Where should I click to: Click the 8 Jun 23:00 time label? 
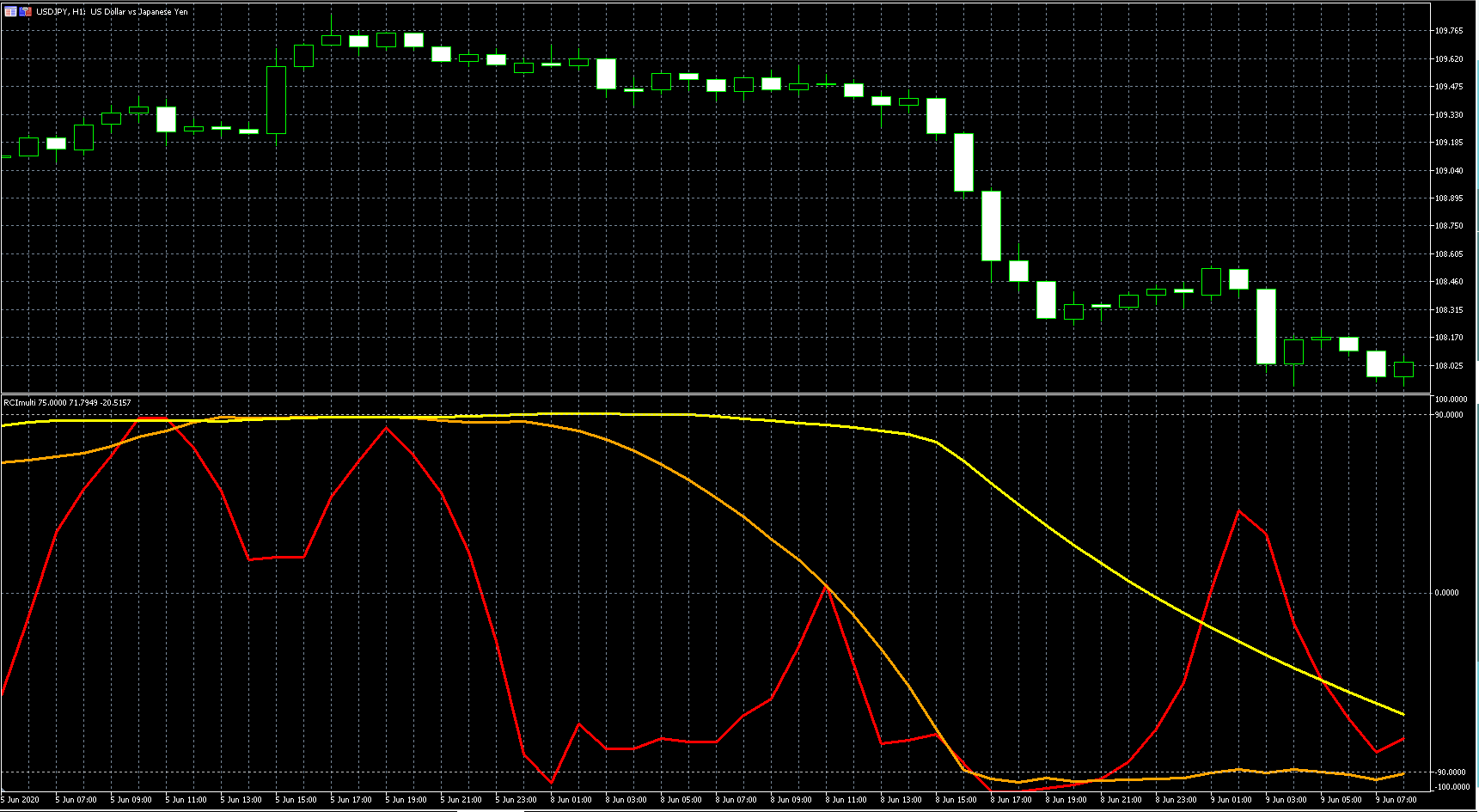(x=1176, y=800)
